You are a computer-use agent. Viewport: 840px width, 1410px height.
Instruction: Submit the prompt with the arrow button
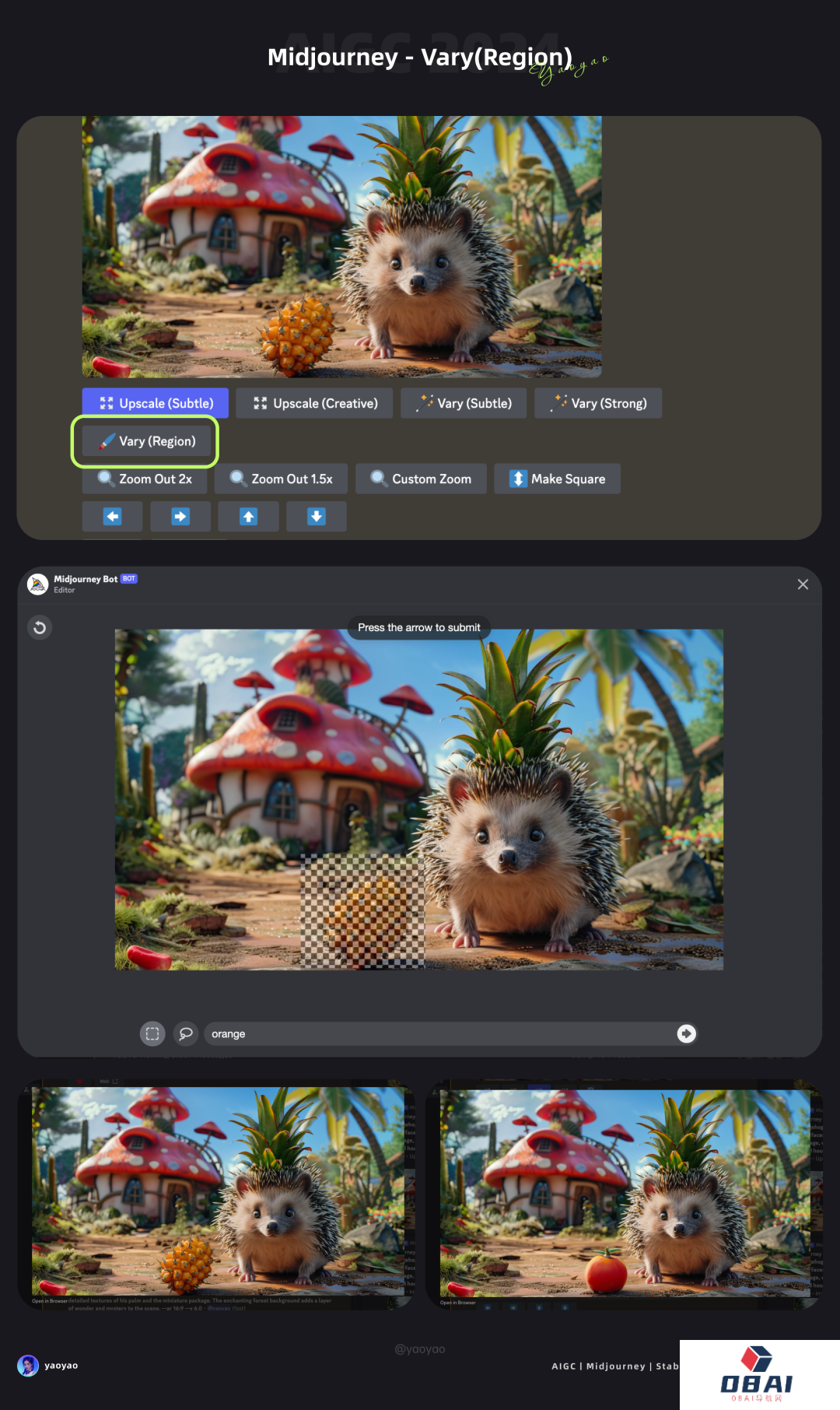(686, 1033)
